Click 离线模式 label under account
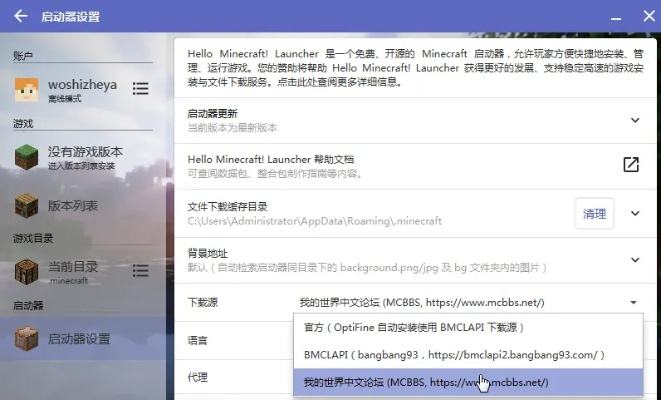The height and width of the screenshot is (400, 661). tap(64, 99)
